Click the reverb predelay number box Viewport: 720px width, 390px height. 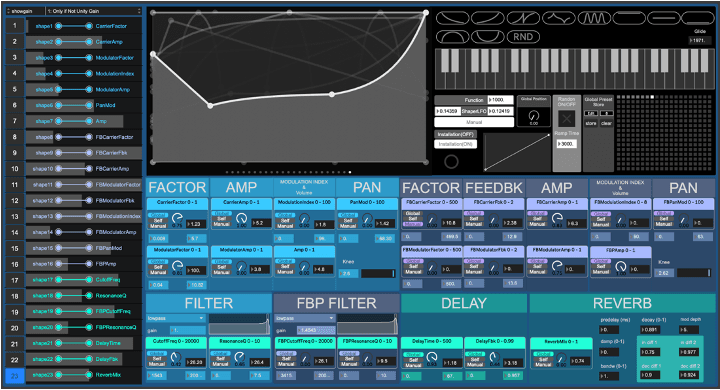tap(609, 329)
